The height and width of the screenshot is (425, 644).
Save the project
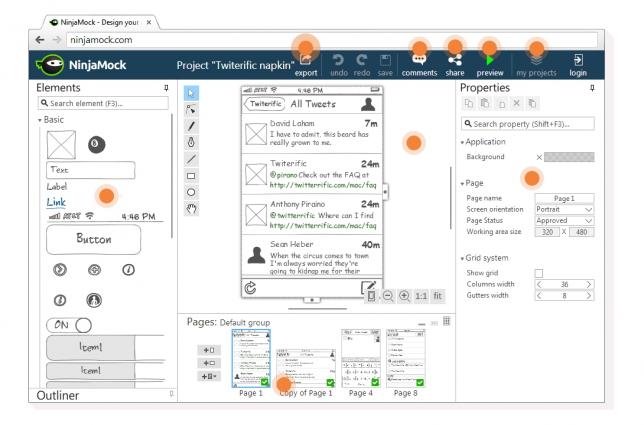(x=385, y=60)
